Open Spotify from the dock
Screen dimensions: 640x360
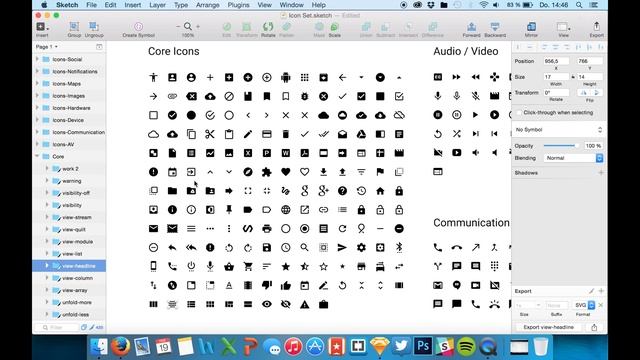(466, 347)
